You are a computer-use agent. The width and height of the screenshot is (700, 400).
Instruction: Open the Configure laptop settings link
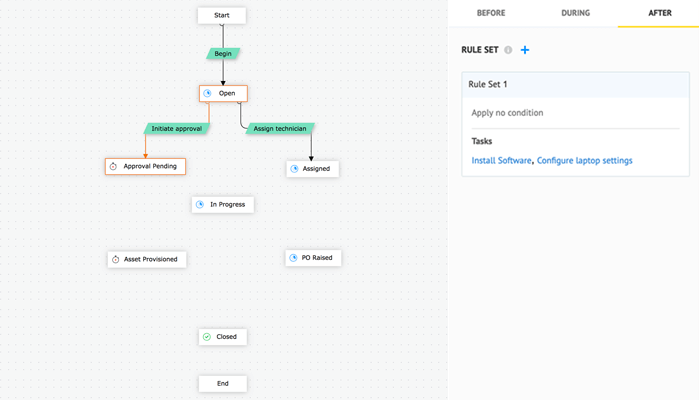tap(585, 160)
